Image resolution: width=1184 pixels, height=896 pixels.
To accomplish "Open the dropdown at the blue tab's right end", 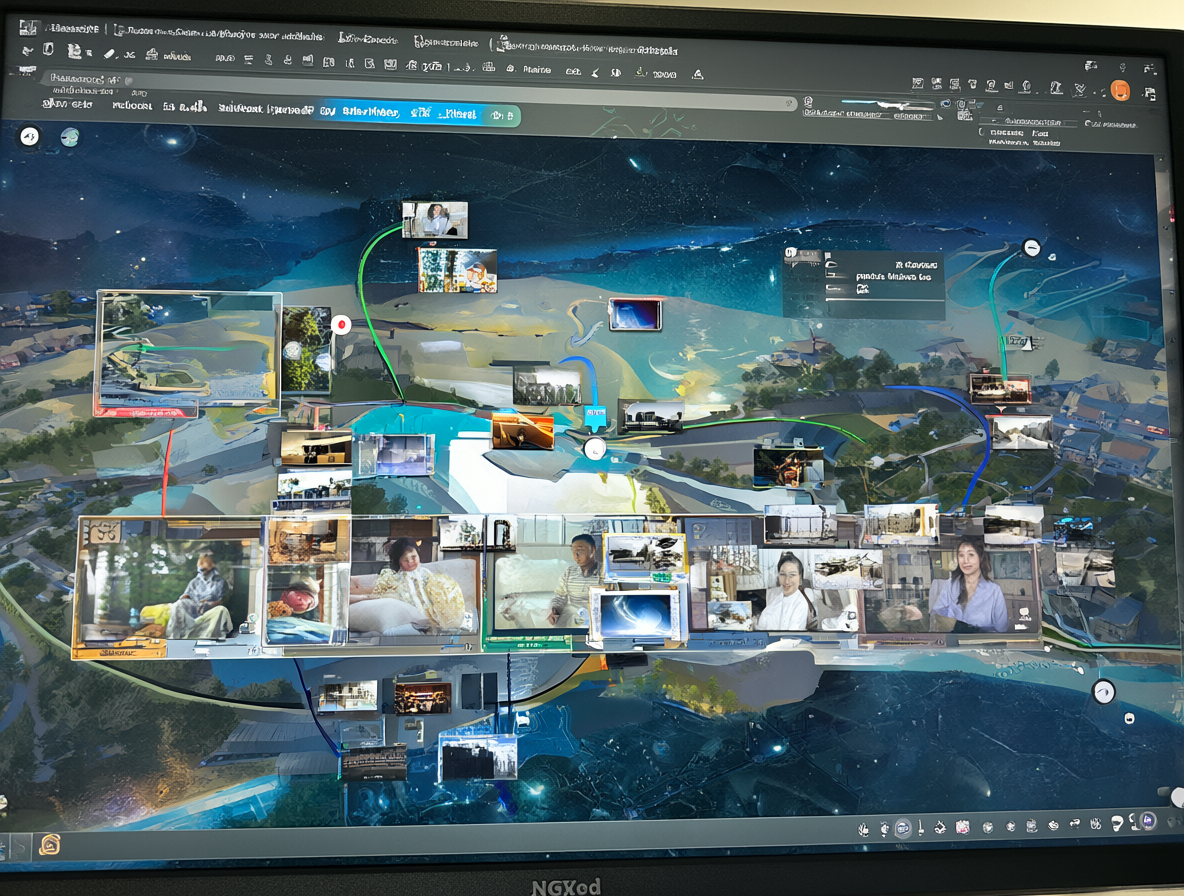I will click(501, 115).
